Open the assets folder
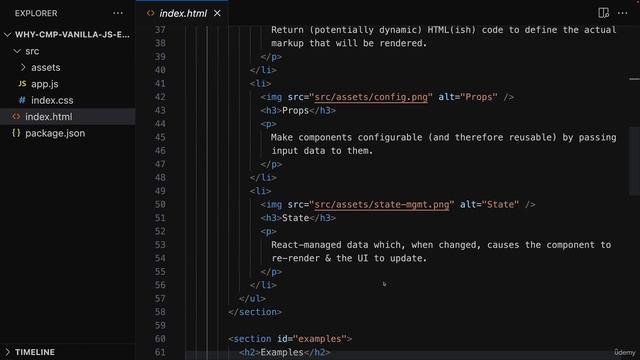640x360 pixels. click(x=46, y=67)
